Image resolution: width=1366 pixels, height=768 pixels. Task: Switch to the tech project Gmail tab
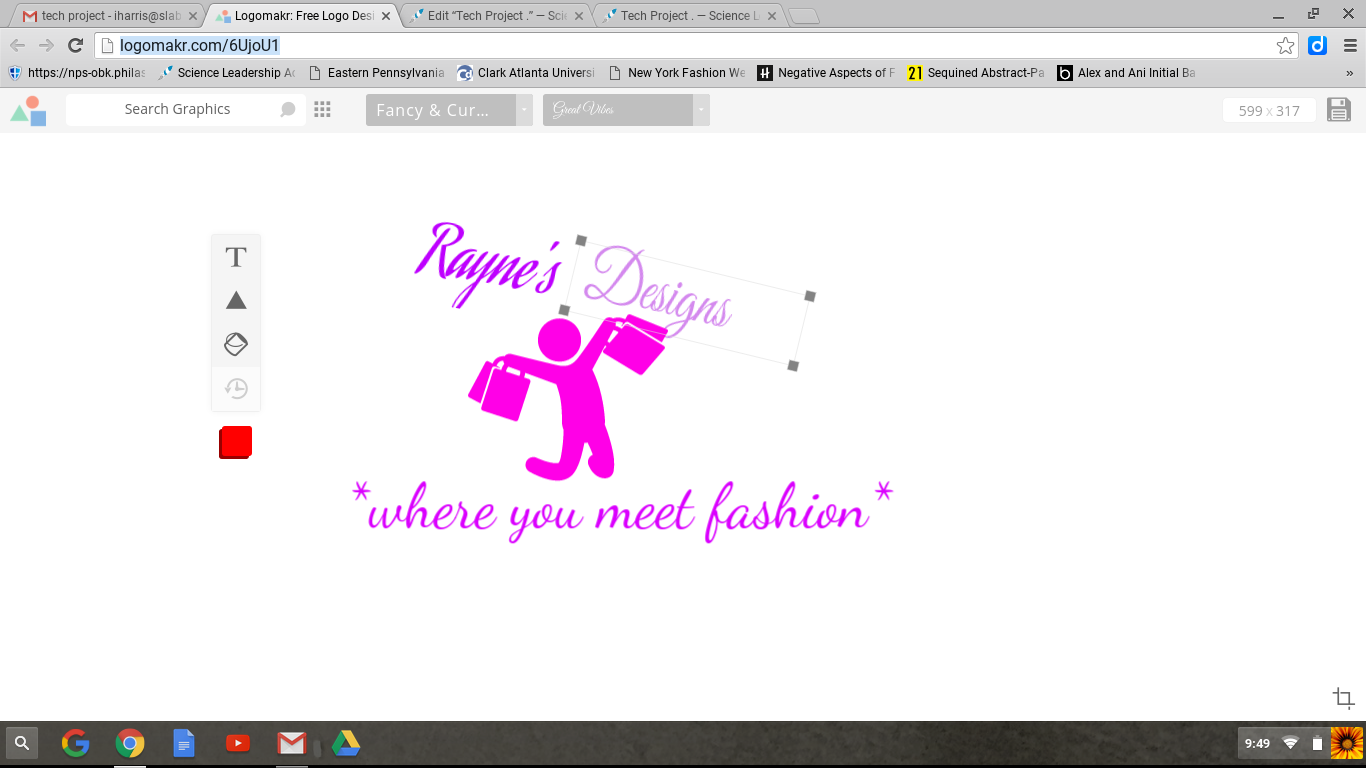[104, 16]
